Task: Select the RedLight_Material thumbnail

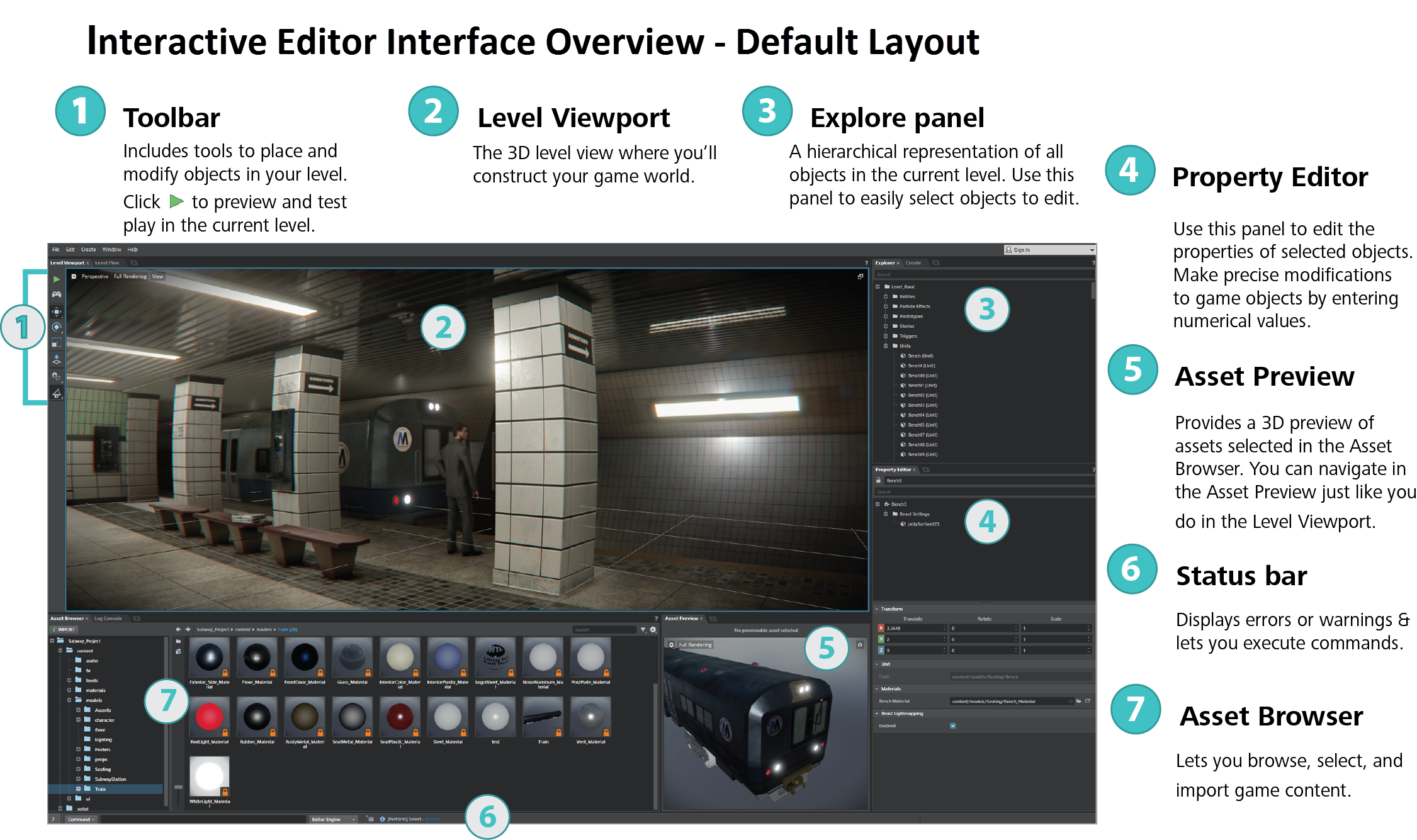Action: click(210, 717)
